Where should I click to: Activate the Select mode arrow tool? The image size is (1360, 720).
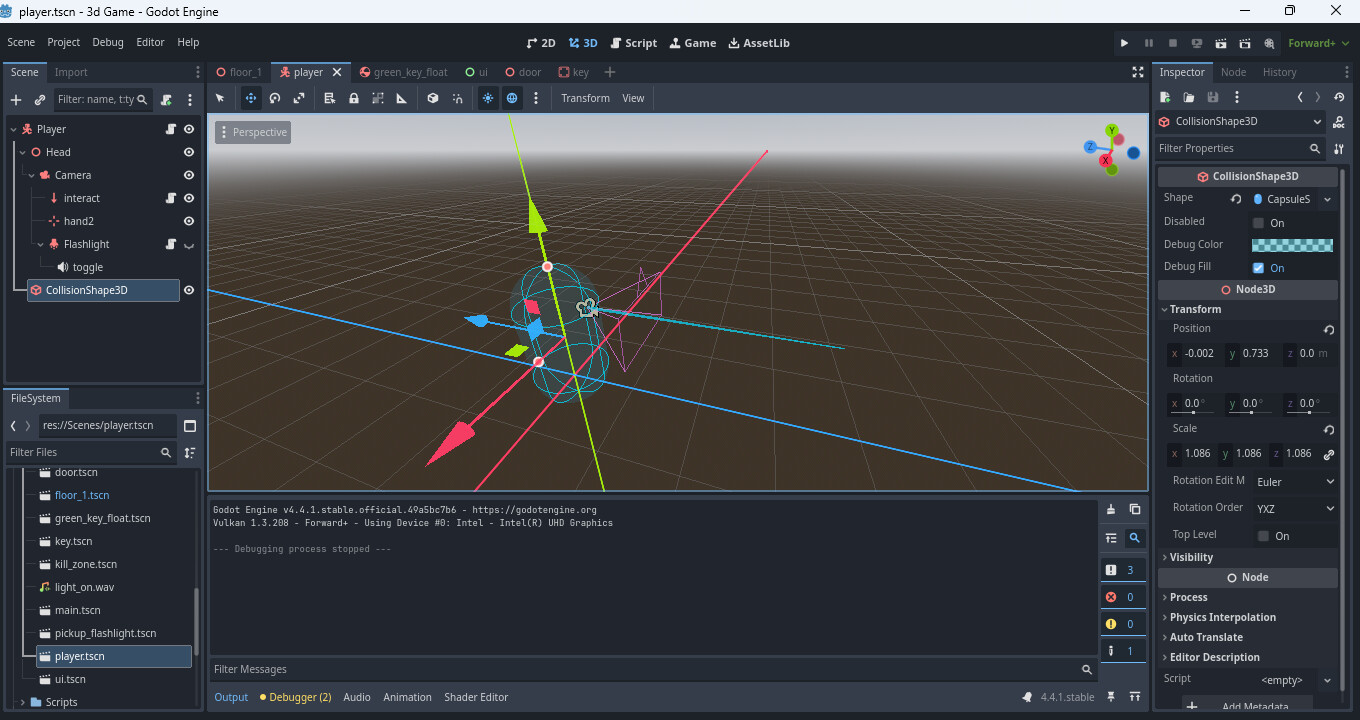coord(220,98)
